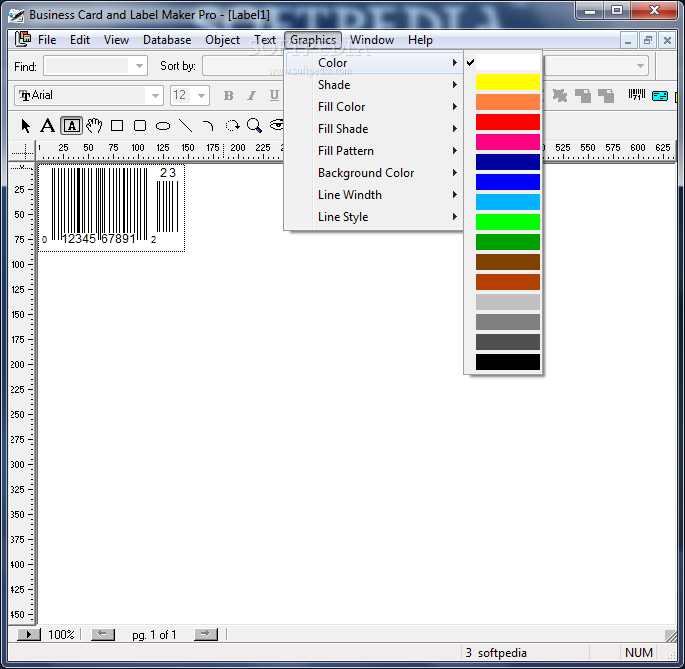This screenshot has height=669, width=685.
Task: Open the Window menu
Action: pos(372,40)
